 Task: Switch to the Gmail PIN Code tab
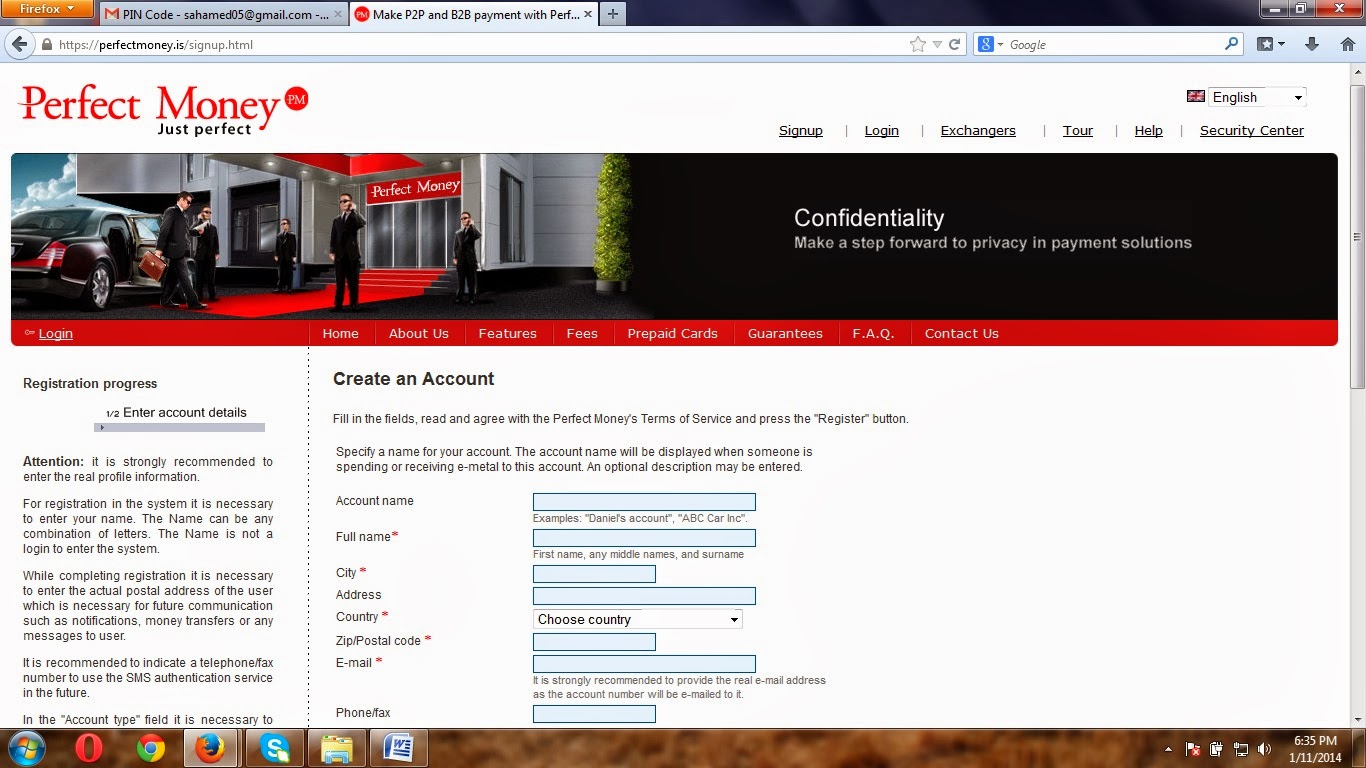click(x=218, y=15)
